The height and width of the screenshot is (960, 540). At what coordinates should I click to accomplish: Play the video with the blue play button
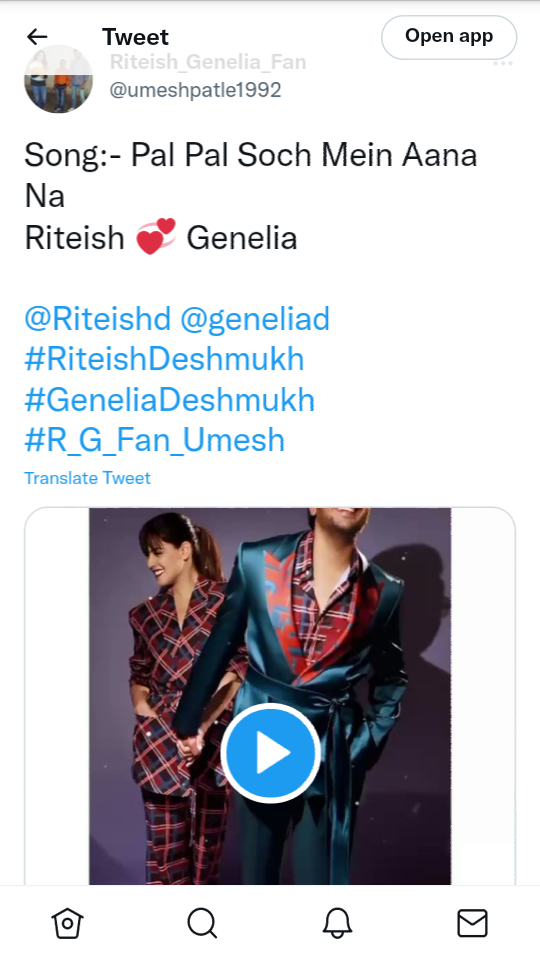[271, 752]
